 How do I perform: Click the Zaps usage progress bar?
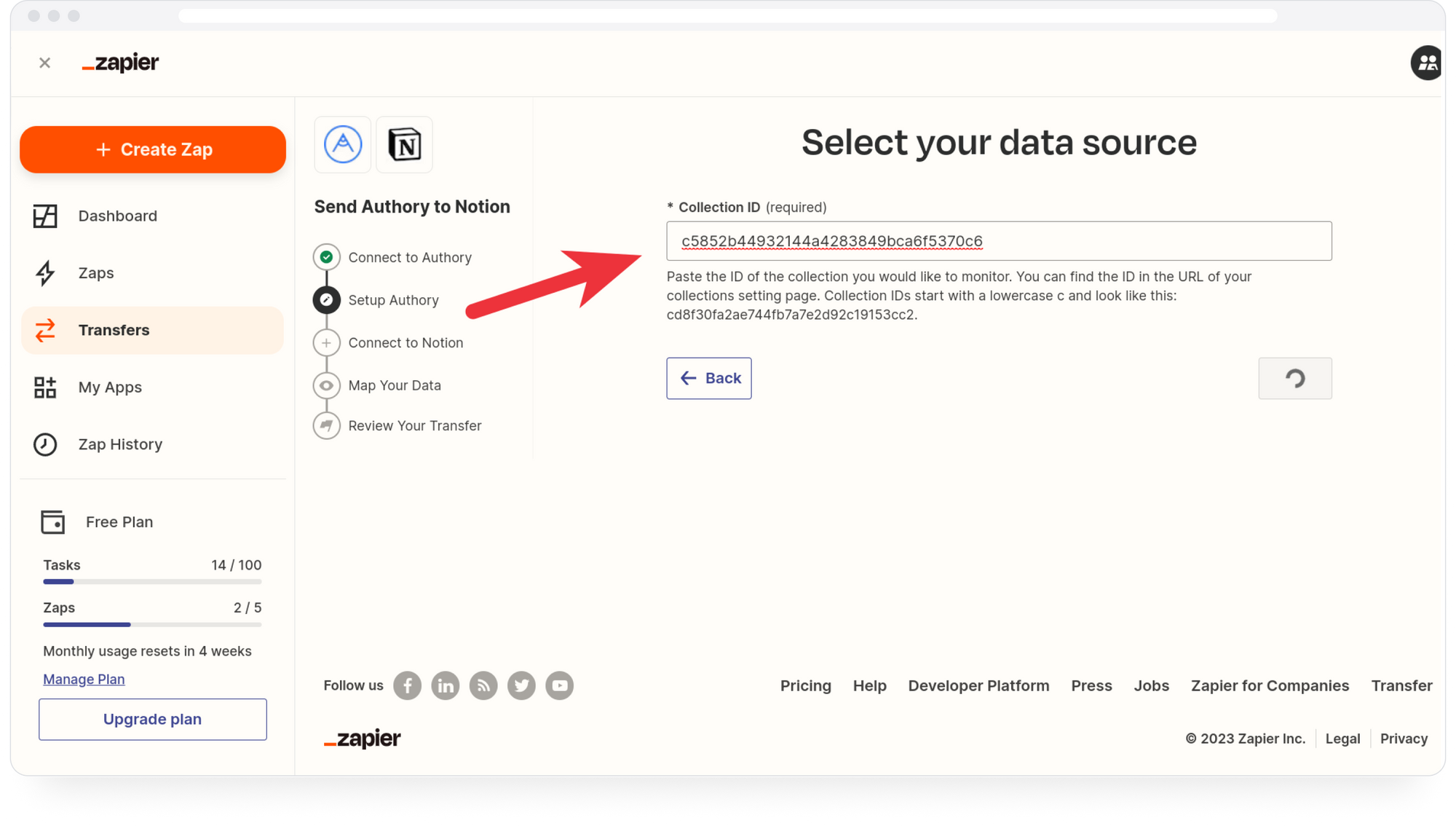click(152, 624)
